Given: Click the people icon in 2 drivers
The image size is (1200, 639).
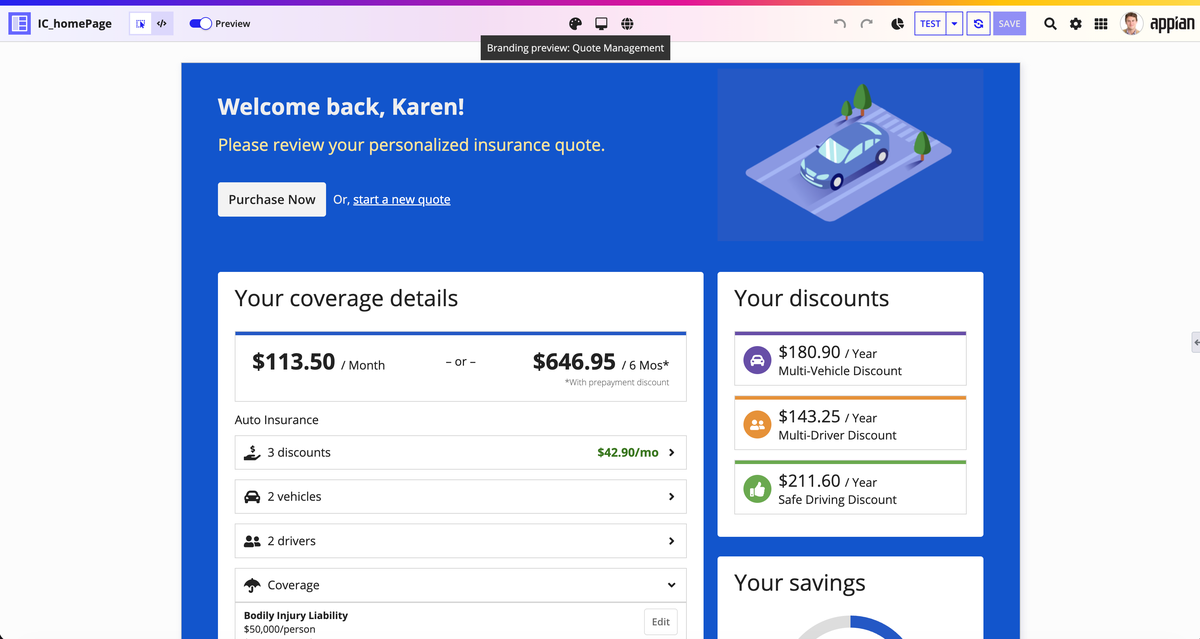Looking at the screenshot, I should (x=253, y=541).
